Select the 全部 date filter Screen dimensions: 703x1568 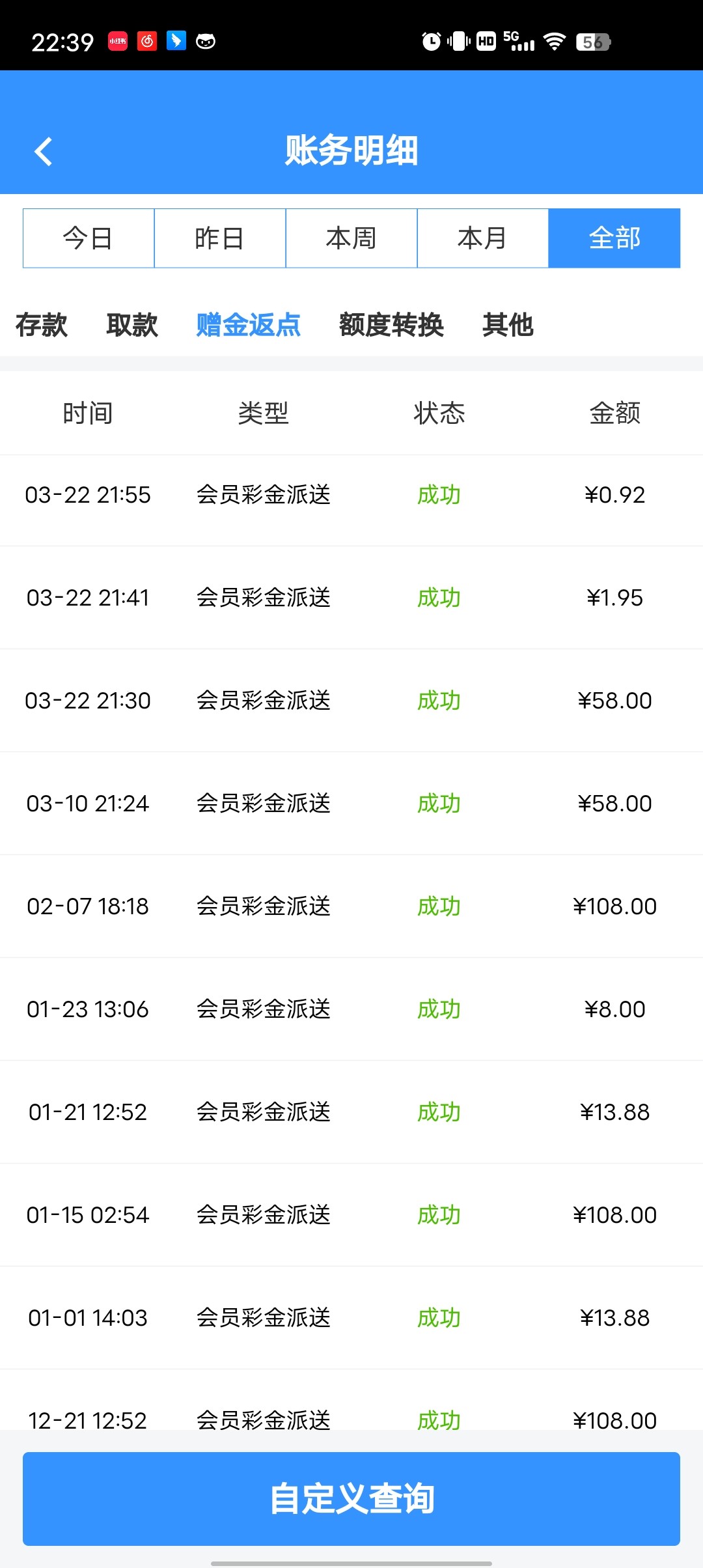(x=614, y=238)
